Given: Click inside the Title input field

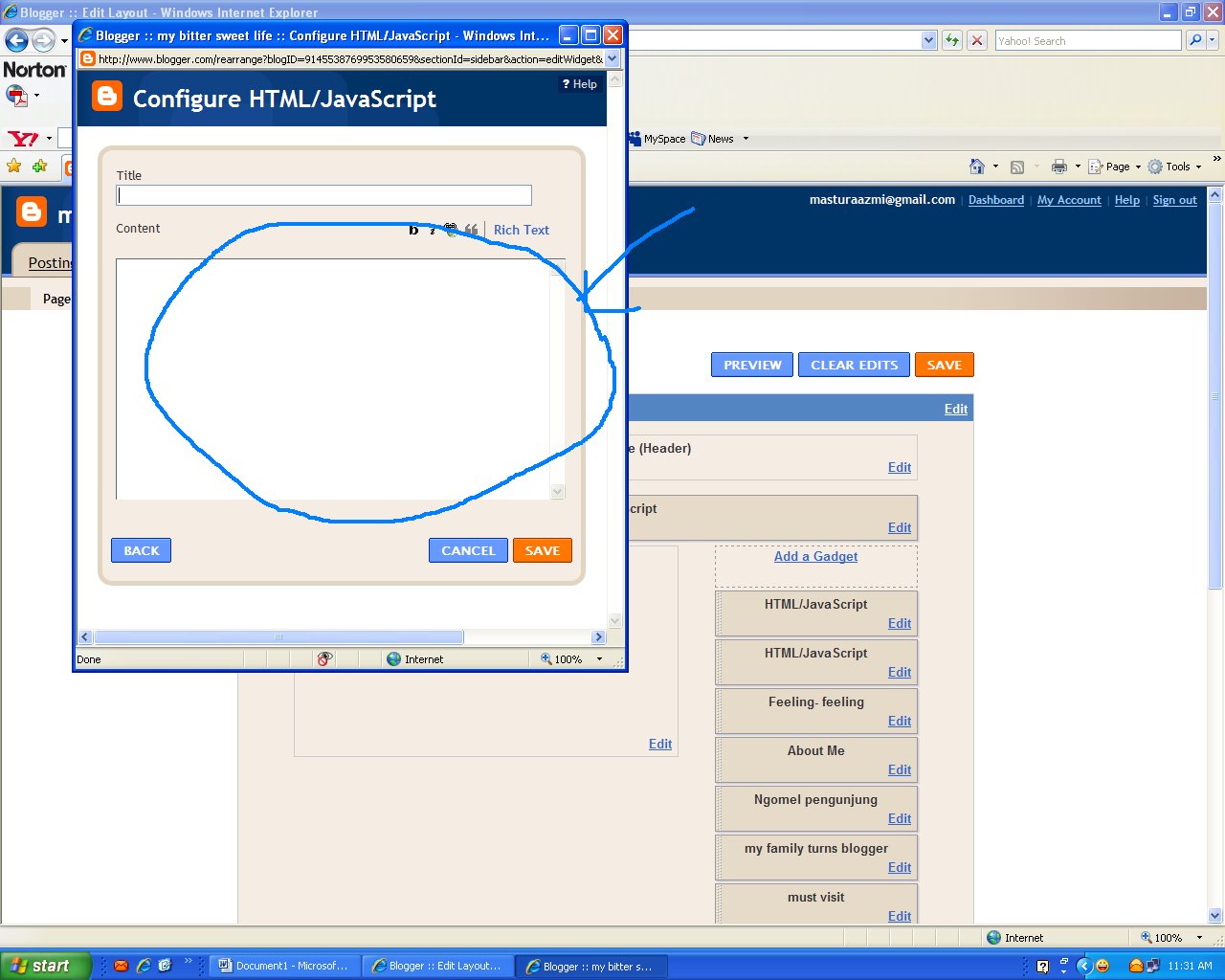Looking at the screenshot, I should tap(323, 195).
